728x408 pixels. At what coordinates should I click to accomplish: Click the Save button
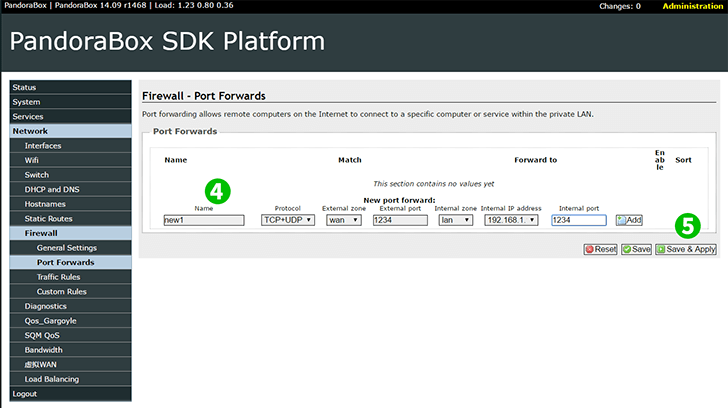(x=637, y=249)
